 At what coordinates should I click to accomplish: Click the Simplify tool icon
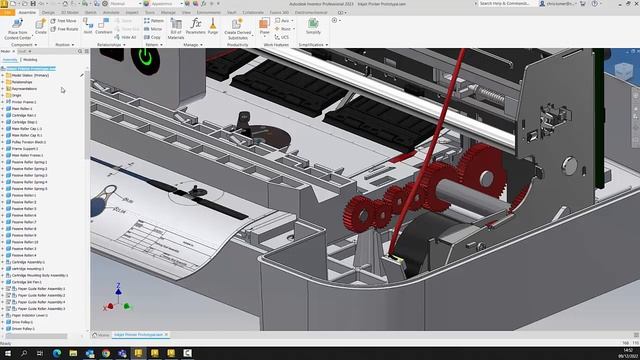[x=313, y=23]
